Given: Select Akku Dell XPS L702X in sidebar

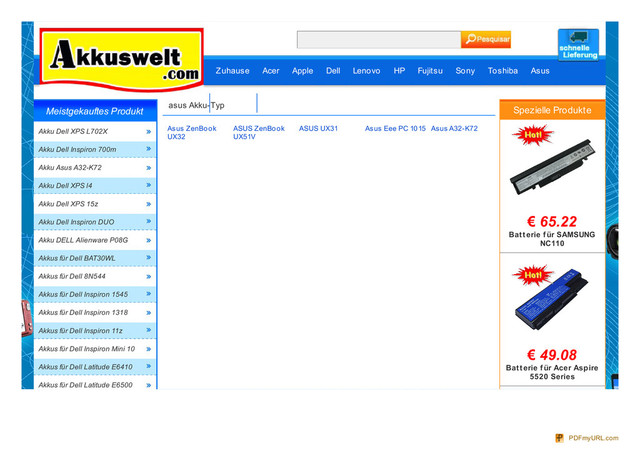Looking at the screenshot, I should click(73, 131).
